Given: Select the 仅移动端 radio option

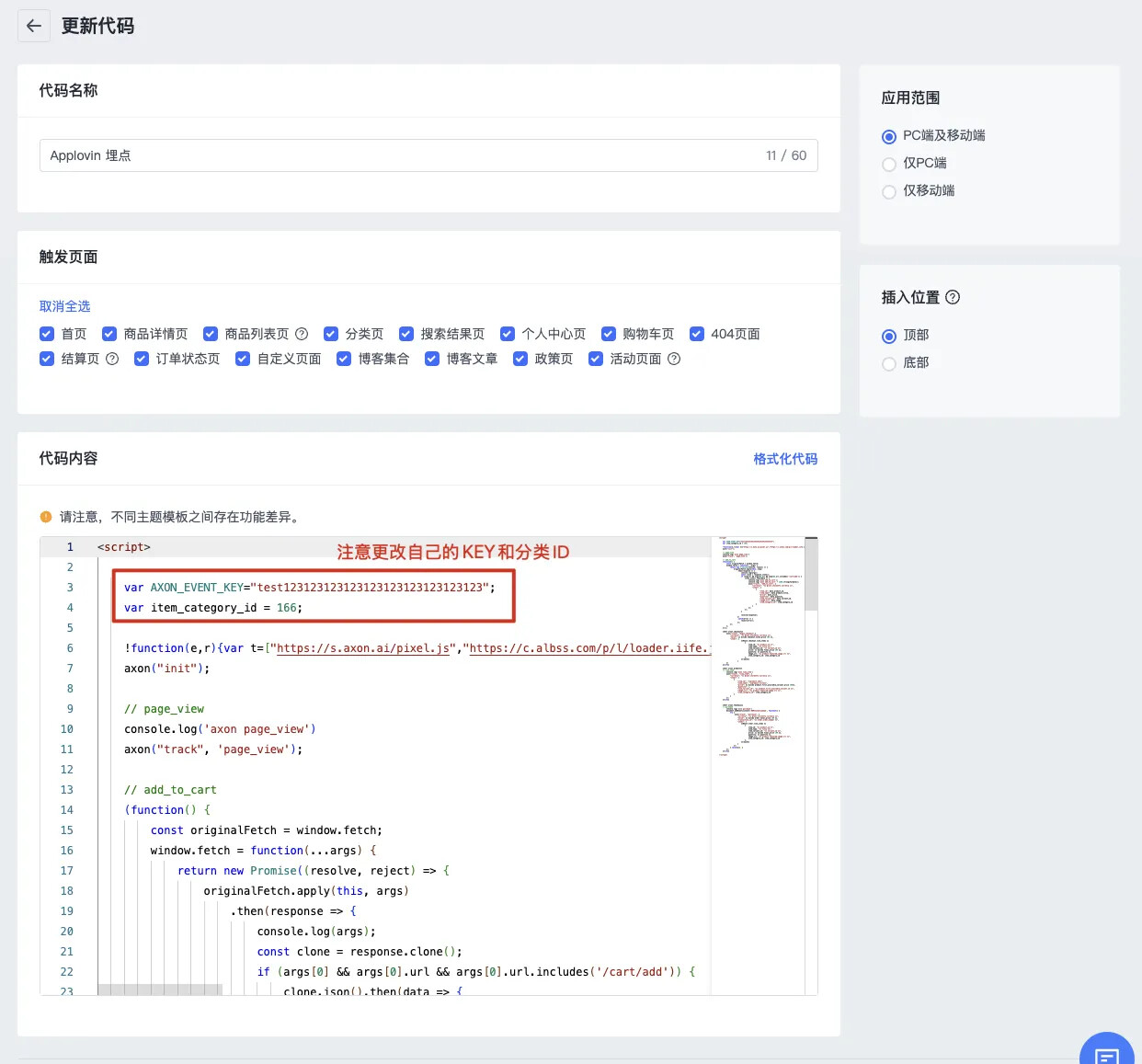Looking at the screenshot, I should click(x=889, y=191).
